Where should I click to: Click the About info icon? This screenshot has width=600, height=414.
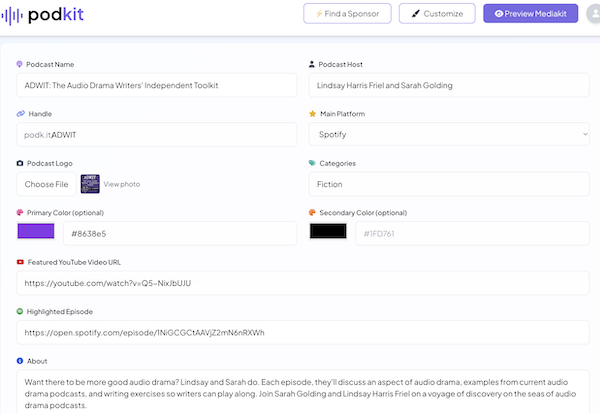pyautogui.click(x=20, y=361)
